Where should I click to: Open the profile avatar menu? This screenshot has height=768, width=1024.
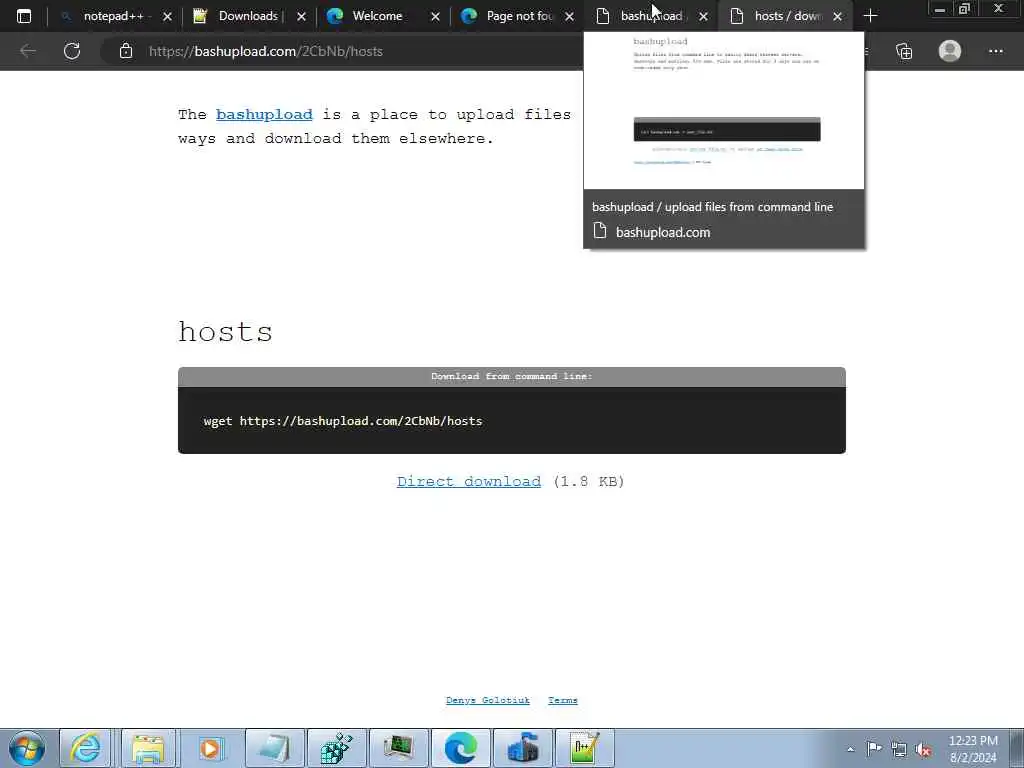(x=950, y=51)
